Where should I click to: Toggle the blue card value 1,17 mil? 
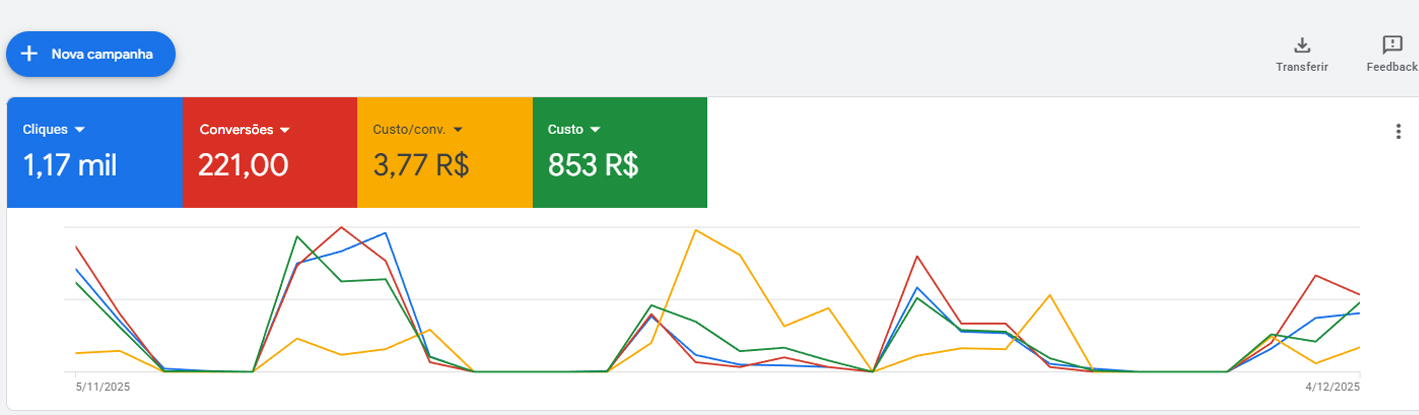70,165
